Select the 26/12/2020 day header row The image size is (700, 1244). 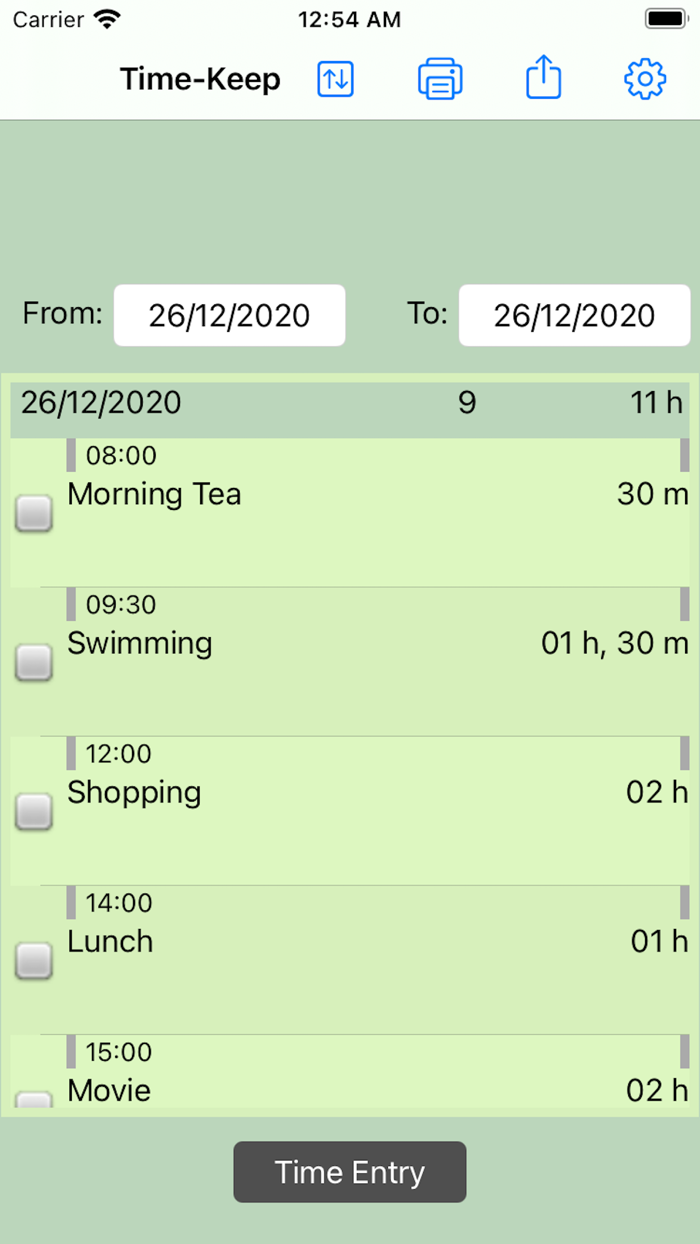350,403
